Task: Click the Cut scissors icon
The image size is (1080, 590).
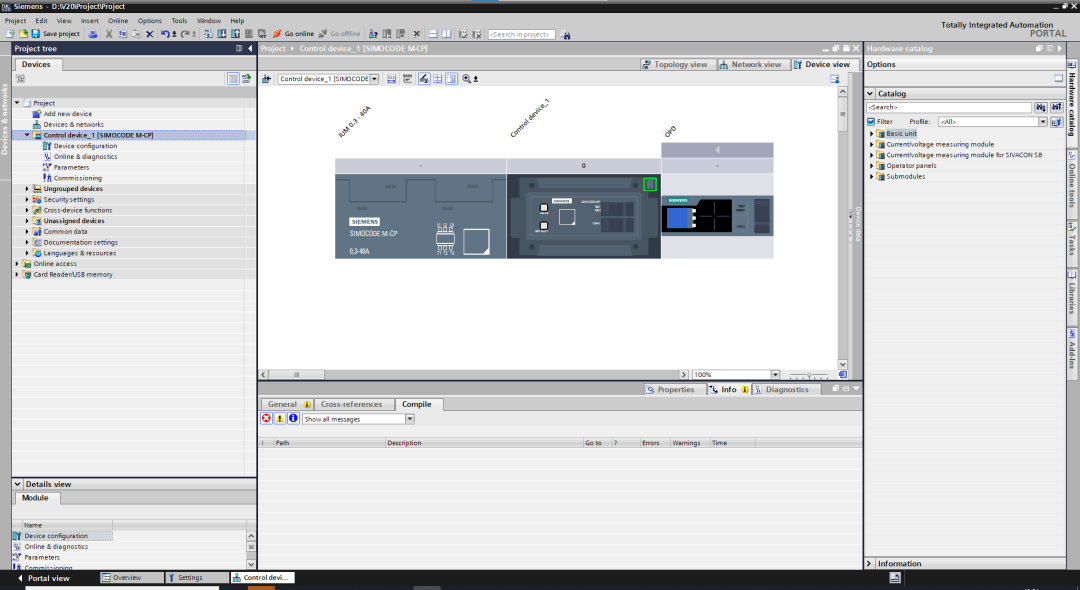Action: click(109, 34)
